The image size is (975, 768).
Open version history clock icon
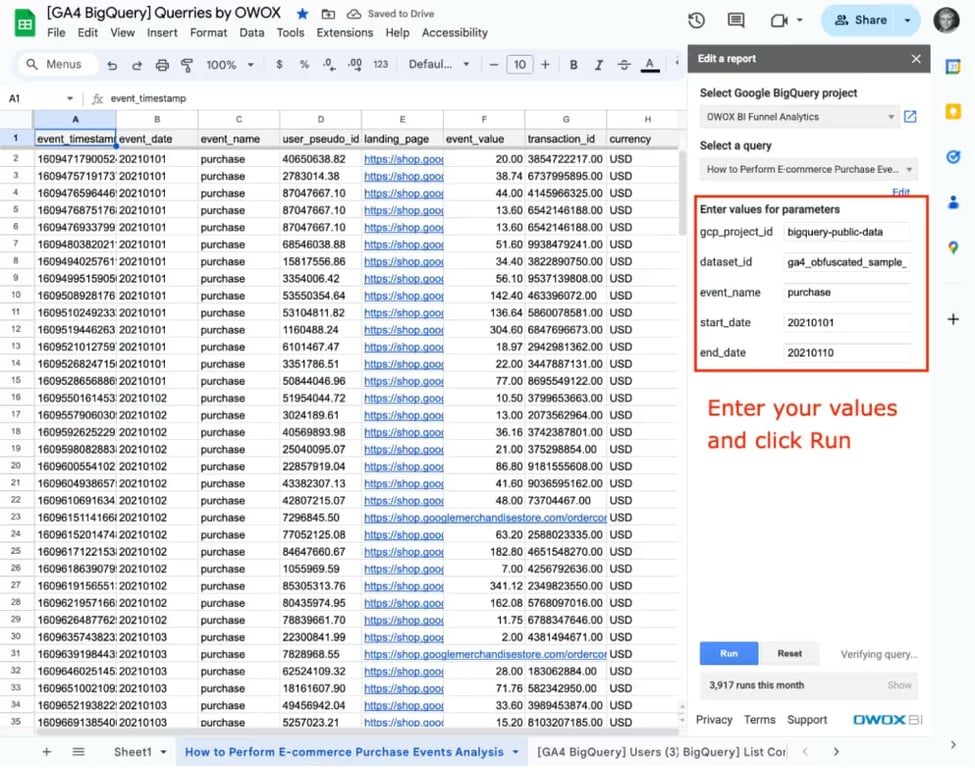click(696, 21)
